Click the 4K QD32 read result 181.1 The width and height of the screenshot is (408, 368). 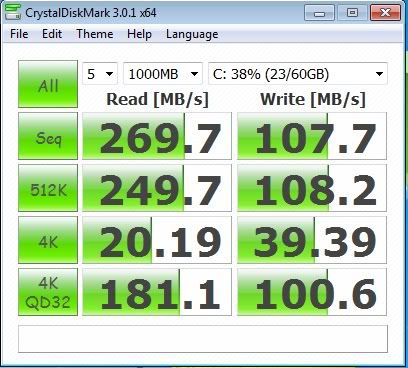click(157, 292)
